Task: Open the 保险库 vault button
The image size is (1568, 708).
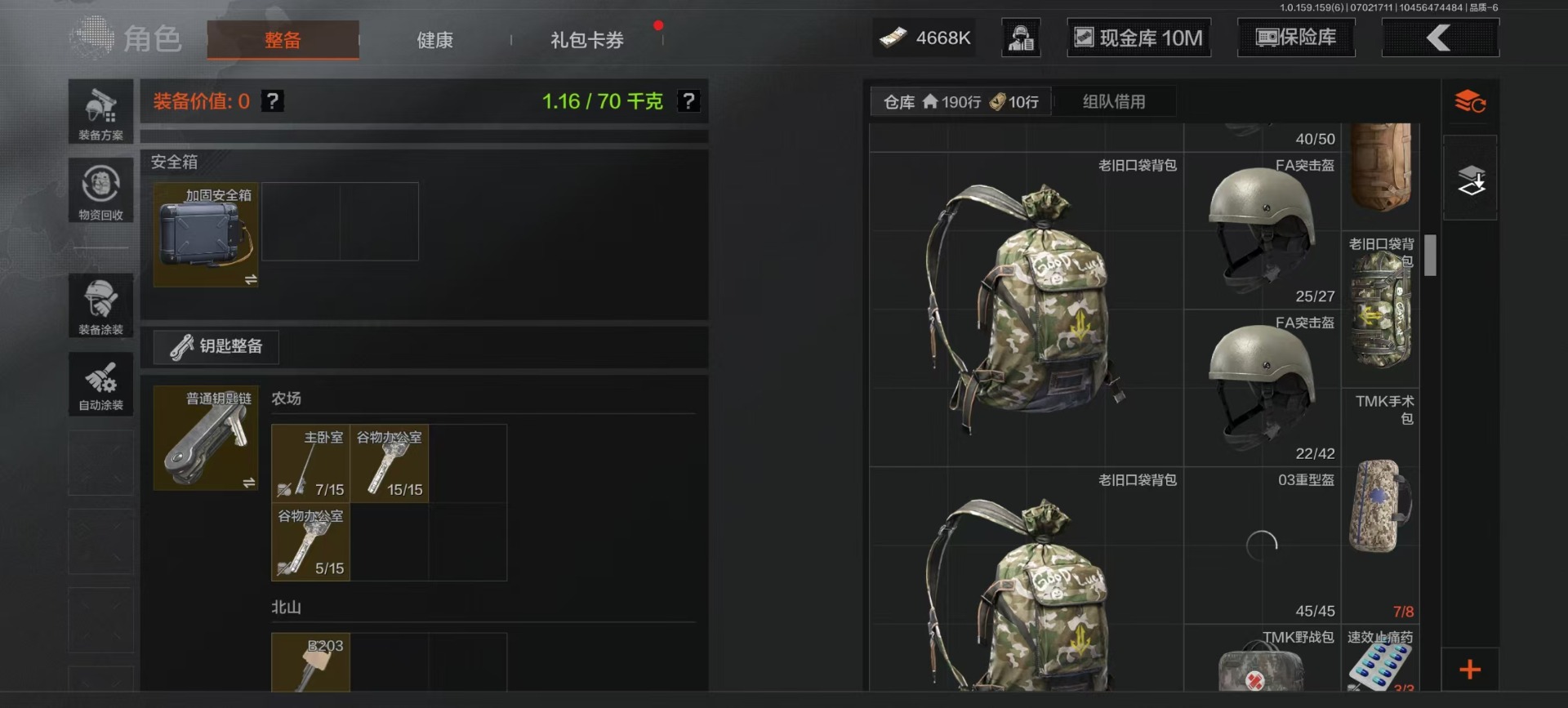Action: point(1296,38)
